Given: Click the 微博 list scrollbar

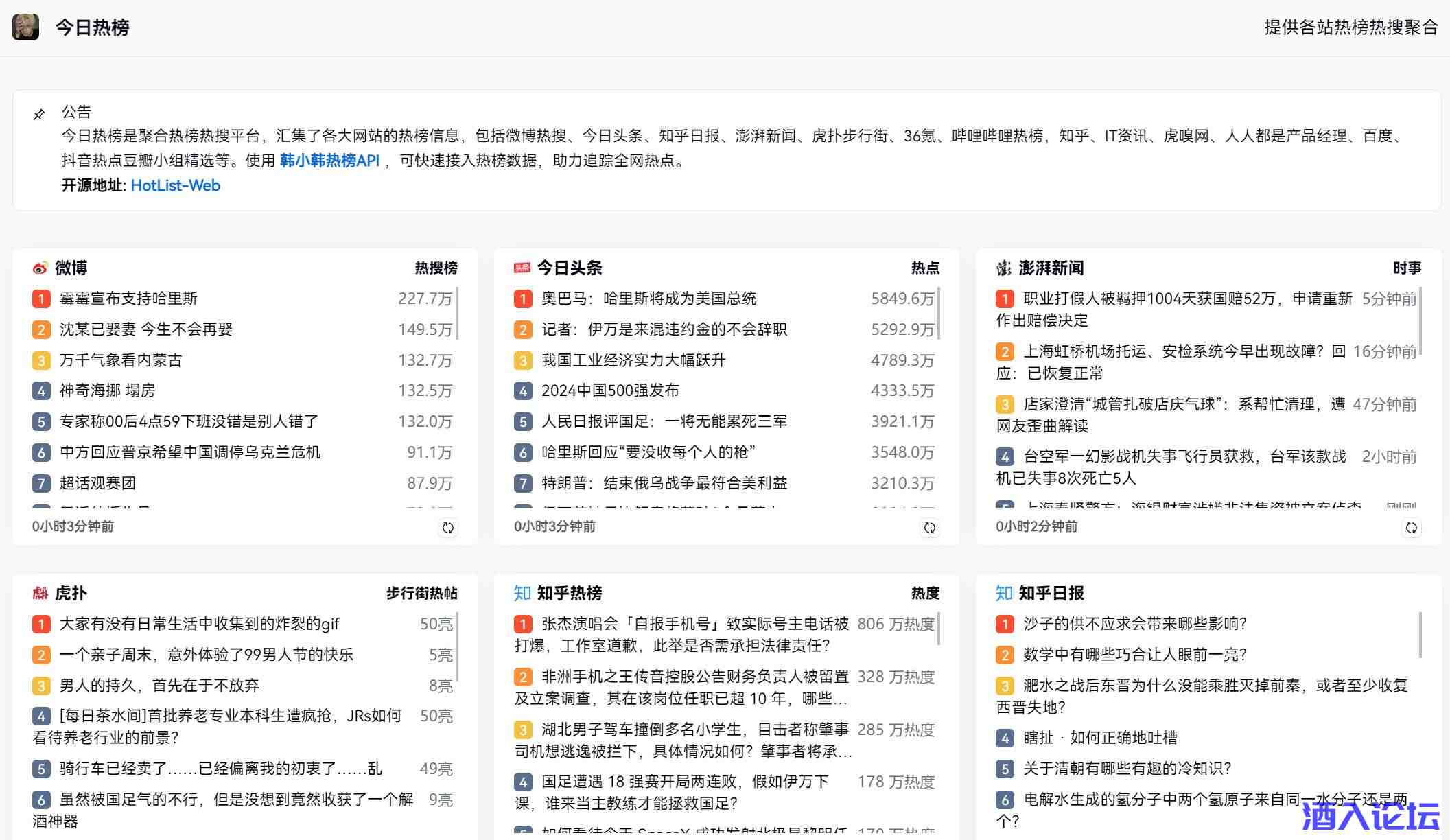Looking at the screenshot, I should [456, 313].
